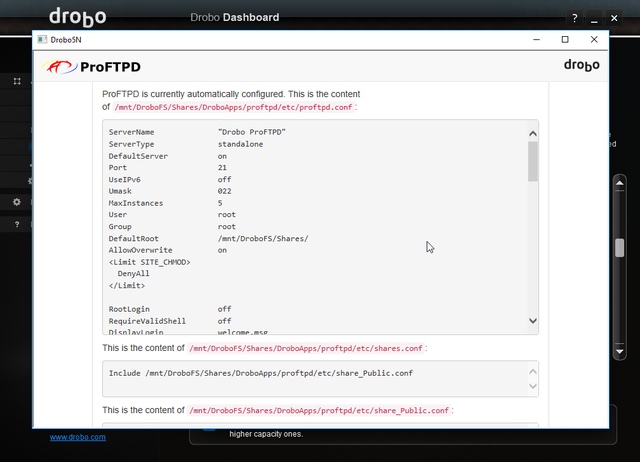This screenshot has width=640, height=462.
Task: Click the Dashboard scrollbar handle
Action: 620,248
